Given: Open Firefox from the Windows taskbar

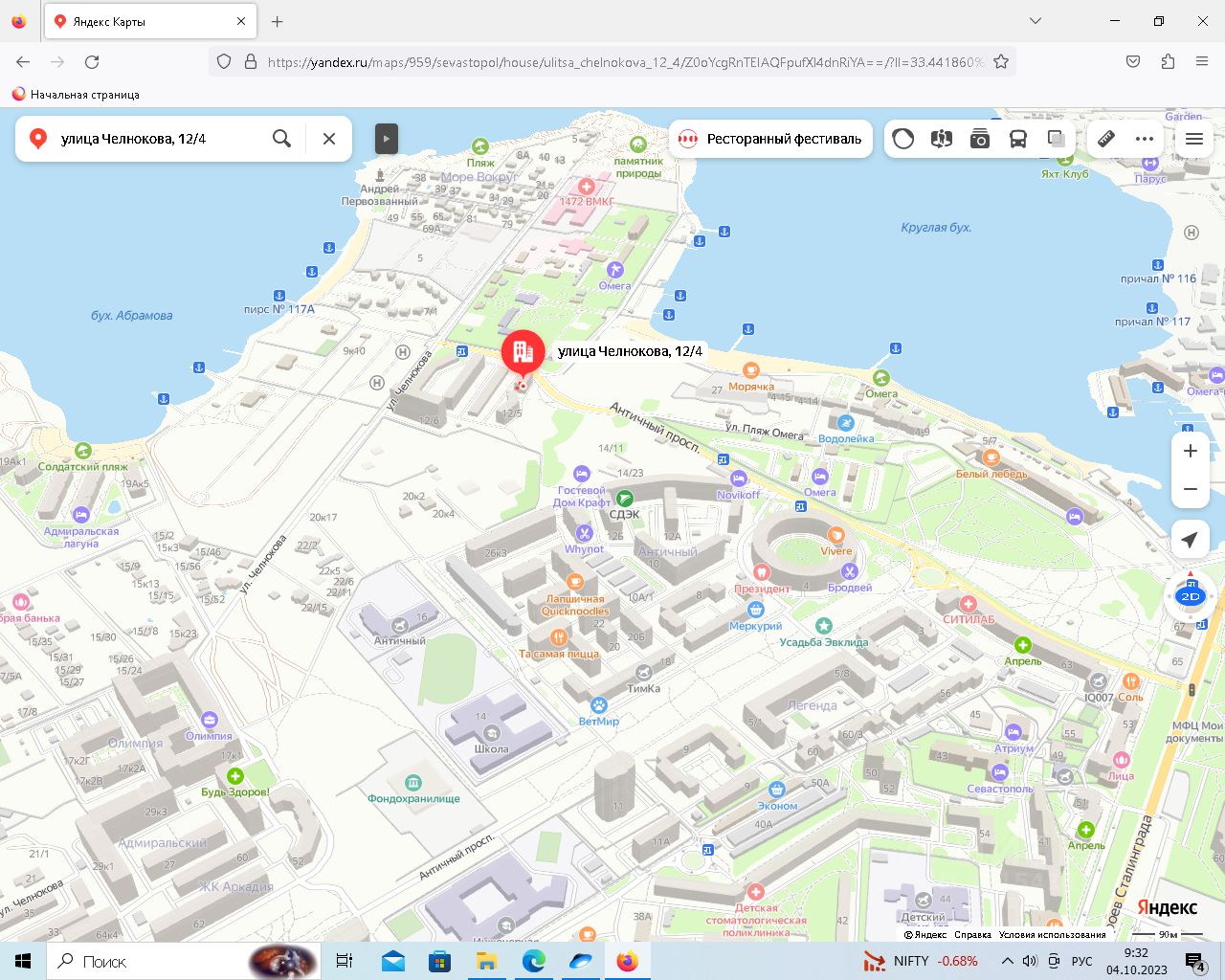Looking at the screenshot, I should [x=627, y=961].
